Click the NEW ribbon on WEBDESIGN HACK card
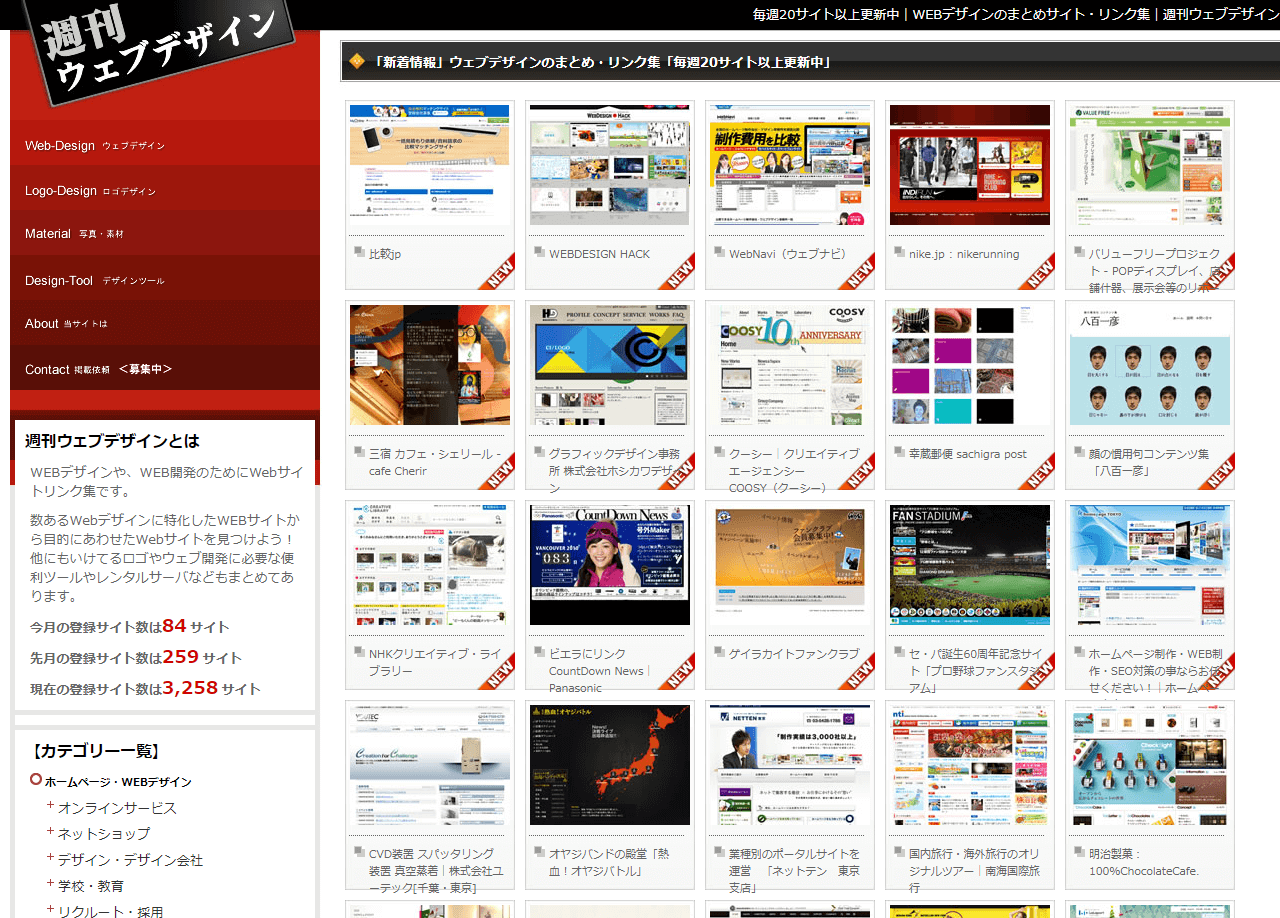Image resolution: width=1280 pixels, height=918 pixels. tap(677, 272)
